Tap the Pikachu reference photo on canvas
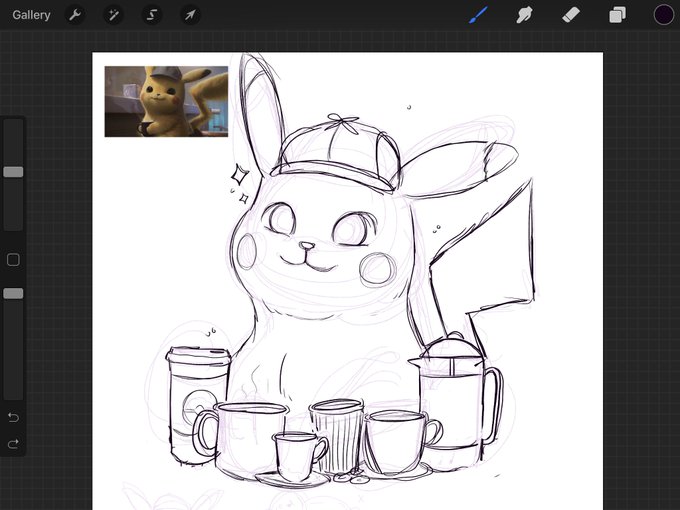The width and height of the screenshot is (680, 510). [x=166, y=101]
